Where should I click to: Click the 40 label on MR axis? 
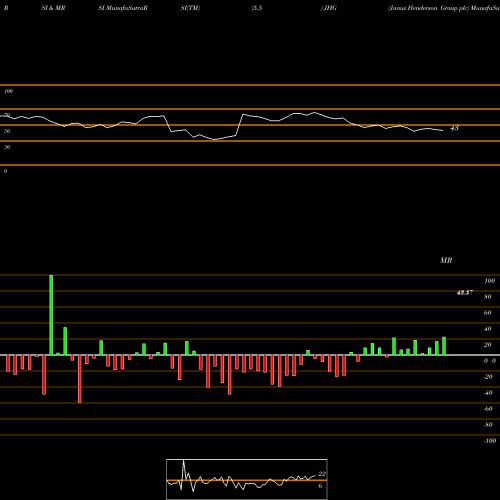pyautogui.click(x=488, y=329)
